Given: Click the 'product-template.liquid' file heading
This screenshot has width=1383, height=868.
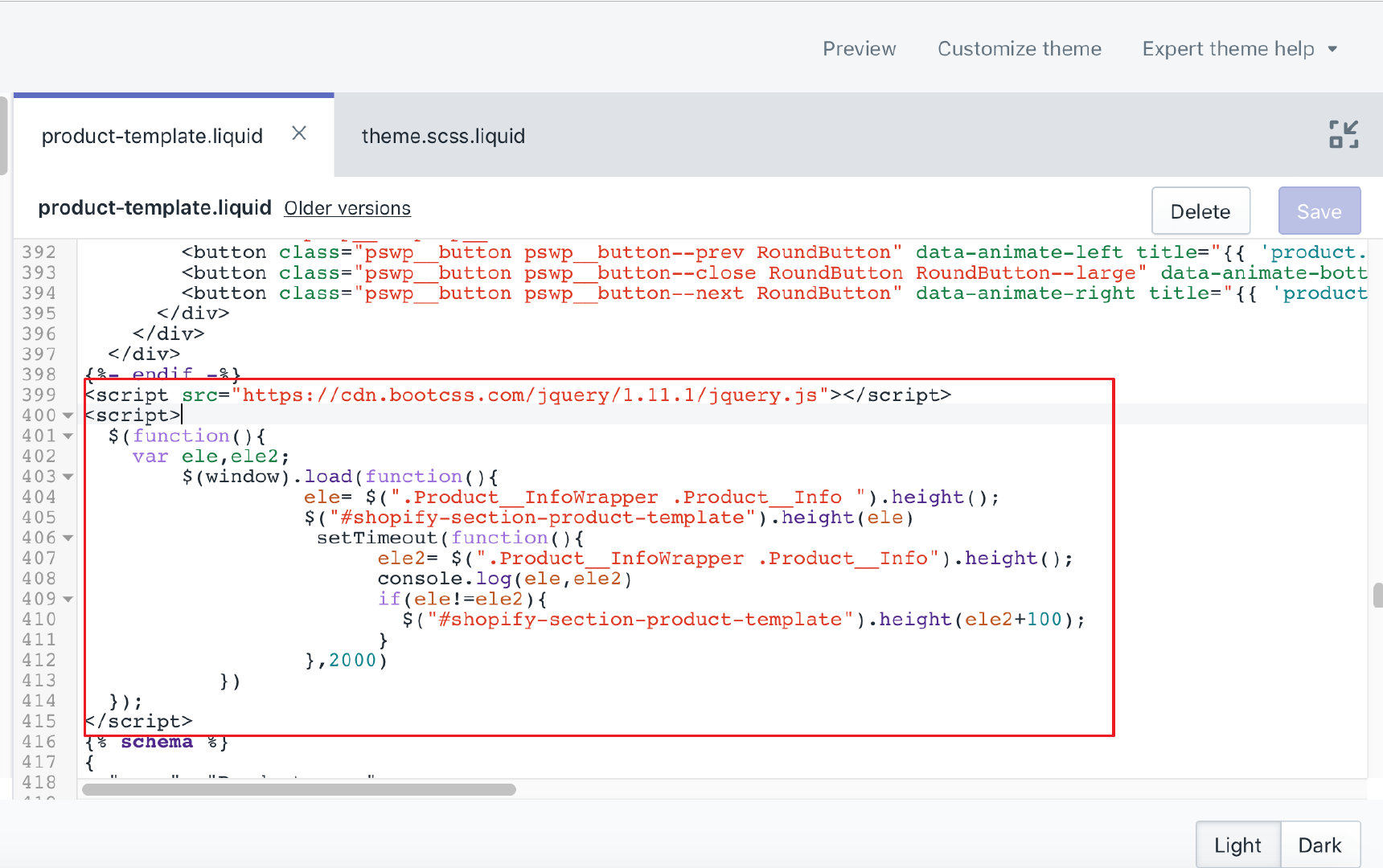Looking at the screenshot, I should pyautogui.click(x=154, y=208).
